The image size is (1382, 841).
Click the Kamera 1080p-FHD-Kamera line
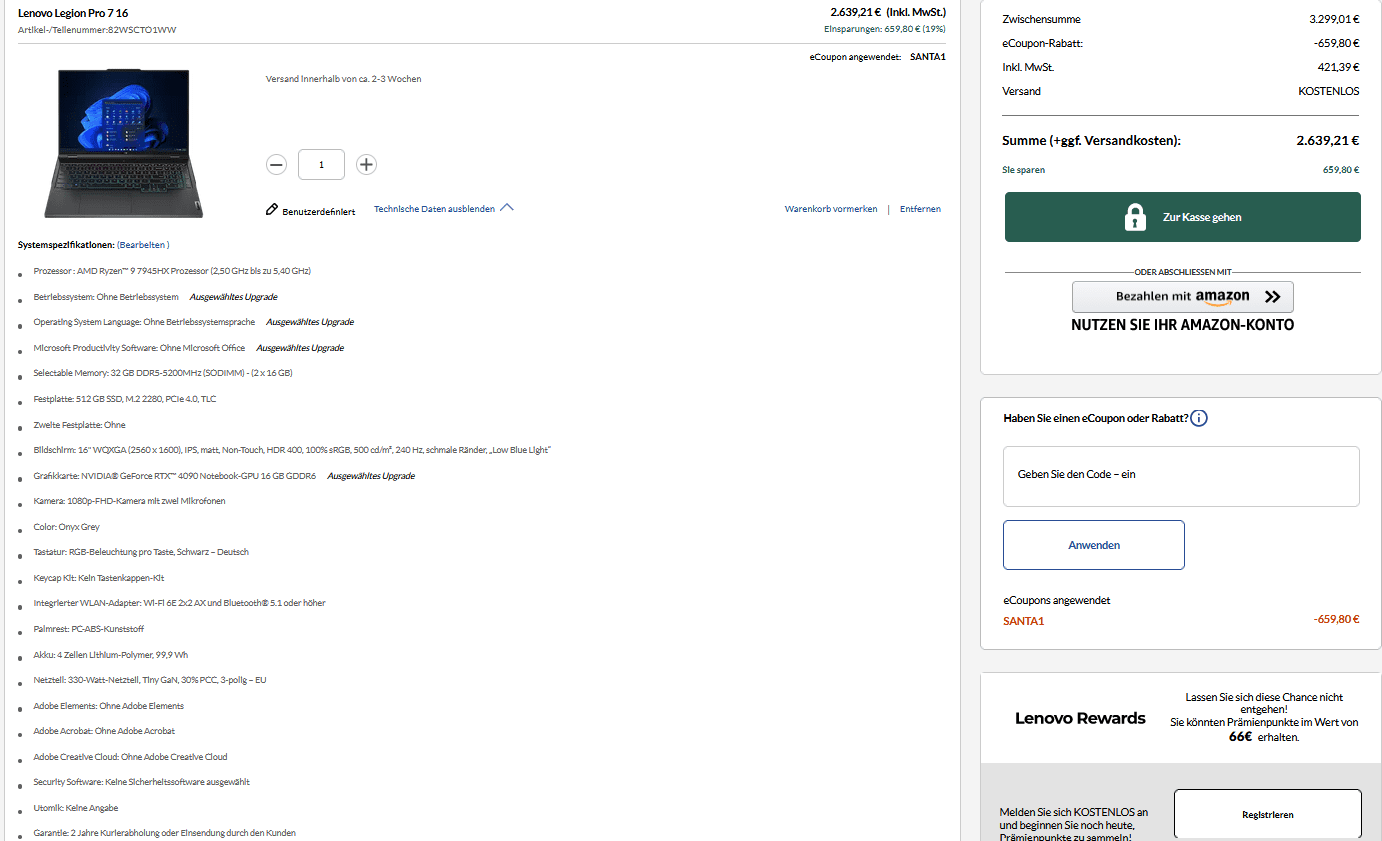point(129,501)
